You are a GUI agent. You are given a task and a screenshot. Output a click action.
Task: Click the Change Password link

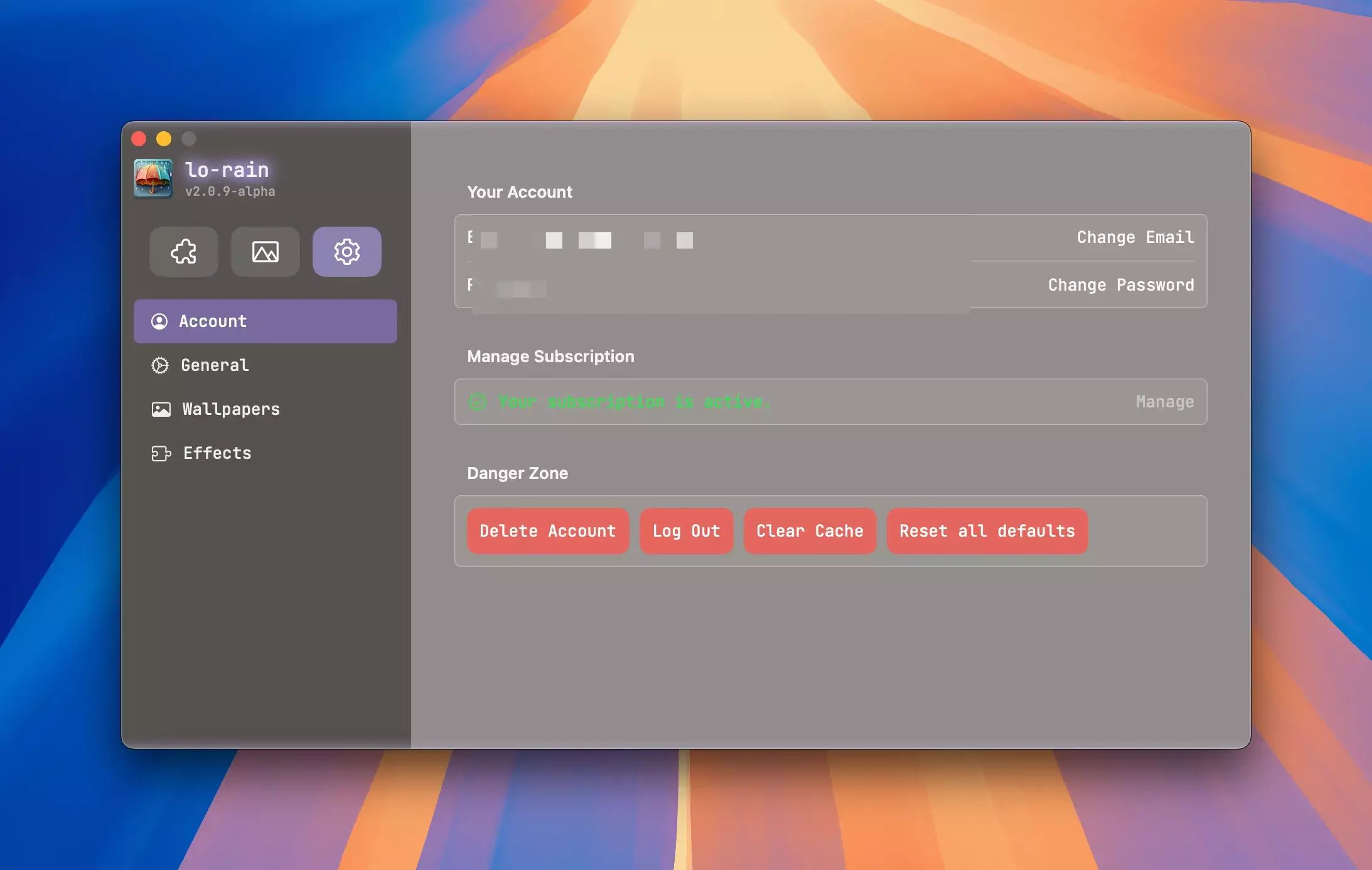[1120, 285]
